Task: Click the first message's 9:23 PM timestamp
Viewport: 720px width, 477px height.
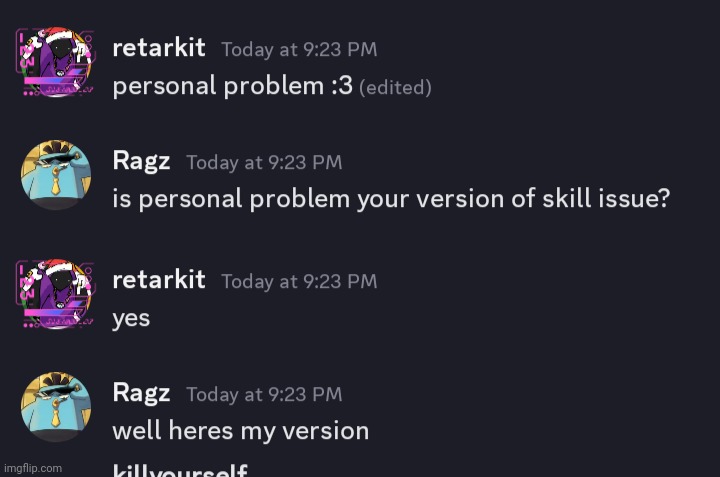Action: click(299, 49)
